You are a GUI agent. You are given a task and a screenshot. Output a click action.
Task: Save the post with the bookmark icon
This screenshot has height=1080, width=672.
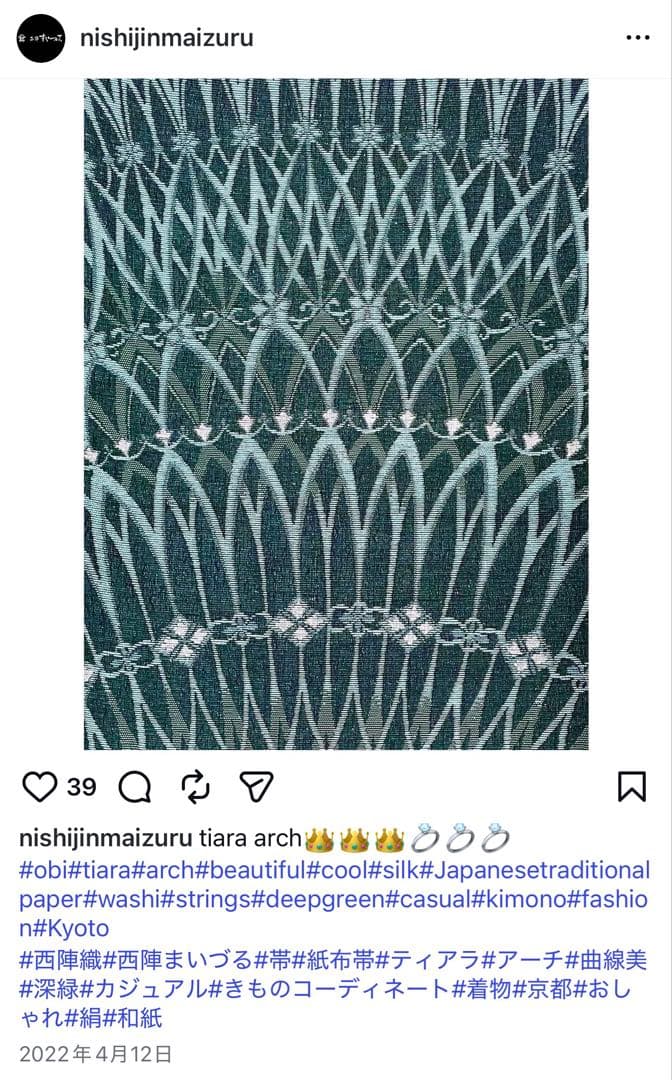point(631,787)
